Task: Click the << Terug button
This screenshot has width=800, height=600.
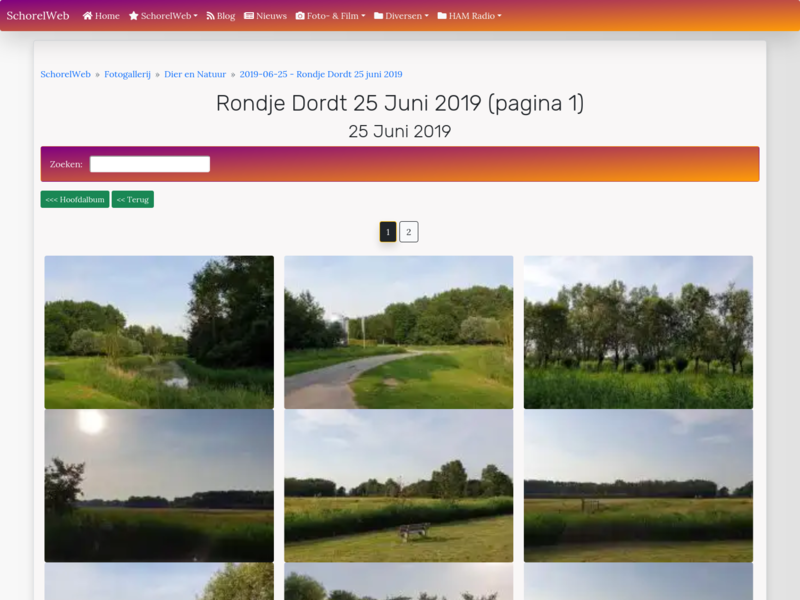Action: click(x=133, y=199)
